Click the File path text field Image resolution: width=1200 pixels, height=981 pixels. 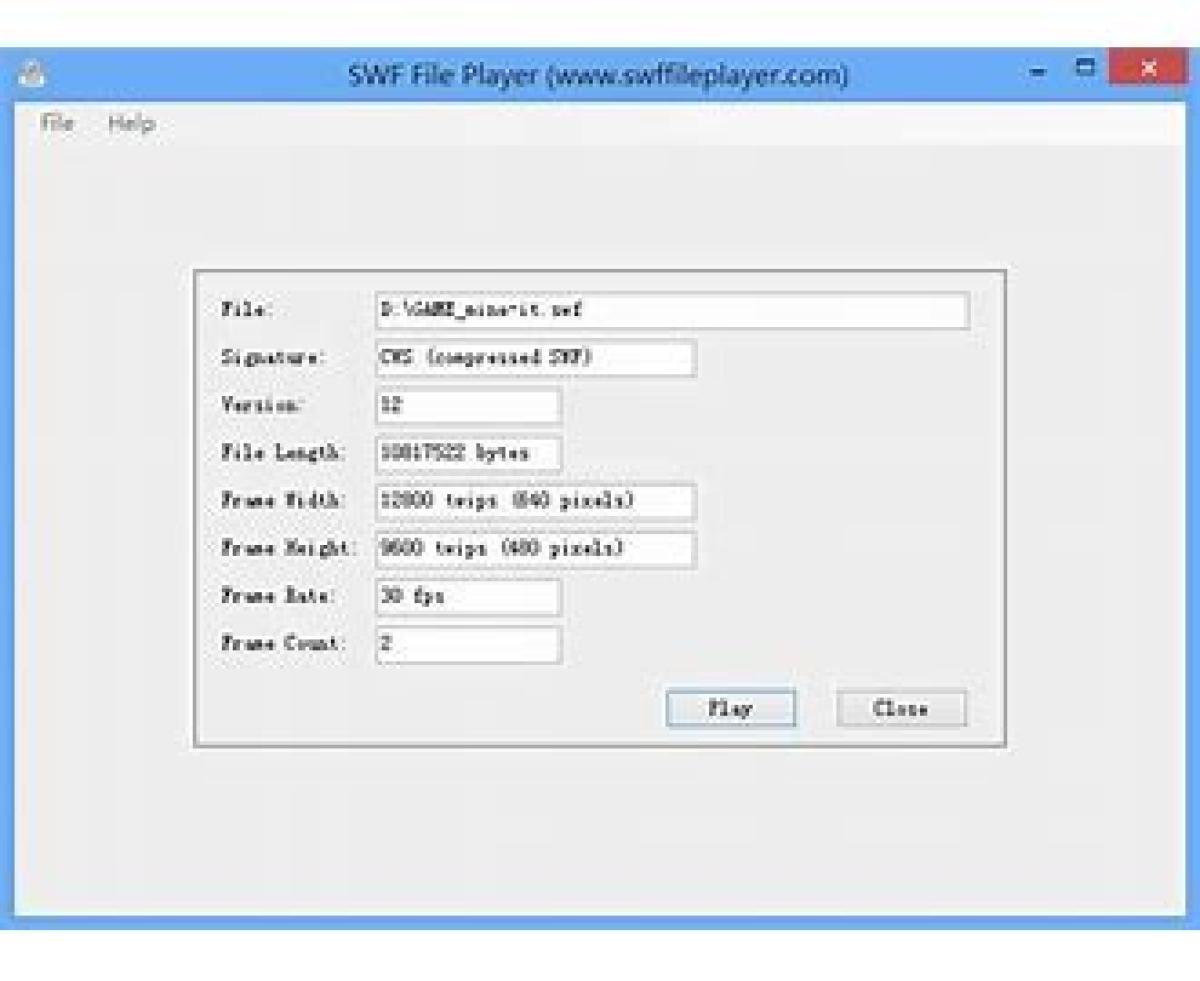[672, 310]
